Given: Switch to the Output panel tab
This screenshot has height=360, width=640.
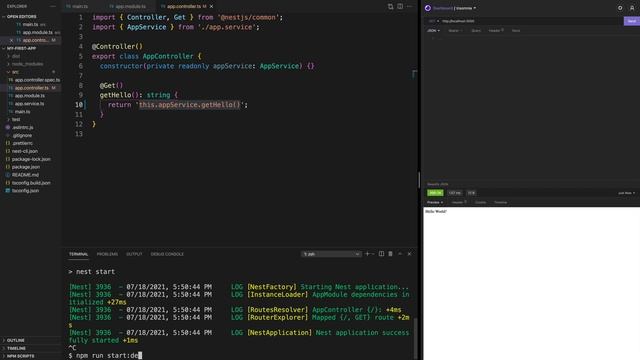Looking at the screenshot, I should 134,254.
